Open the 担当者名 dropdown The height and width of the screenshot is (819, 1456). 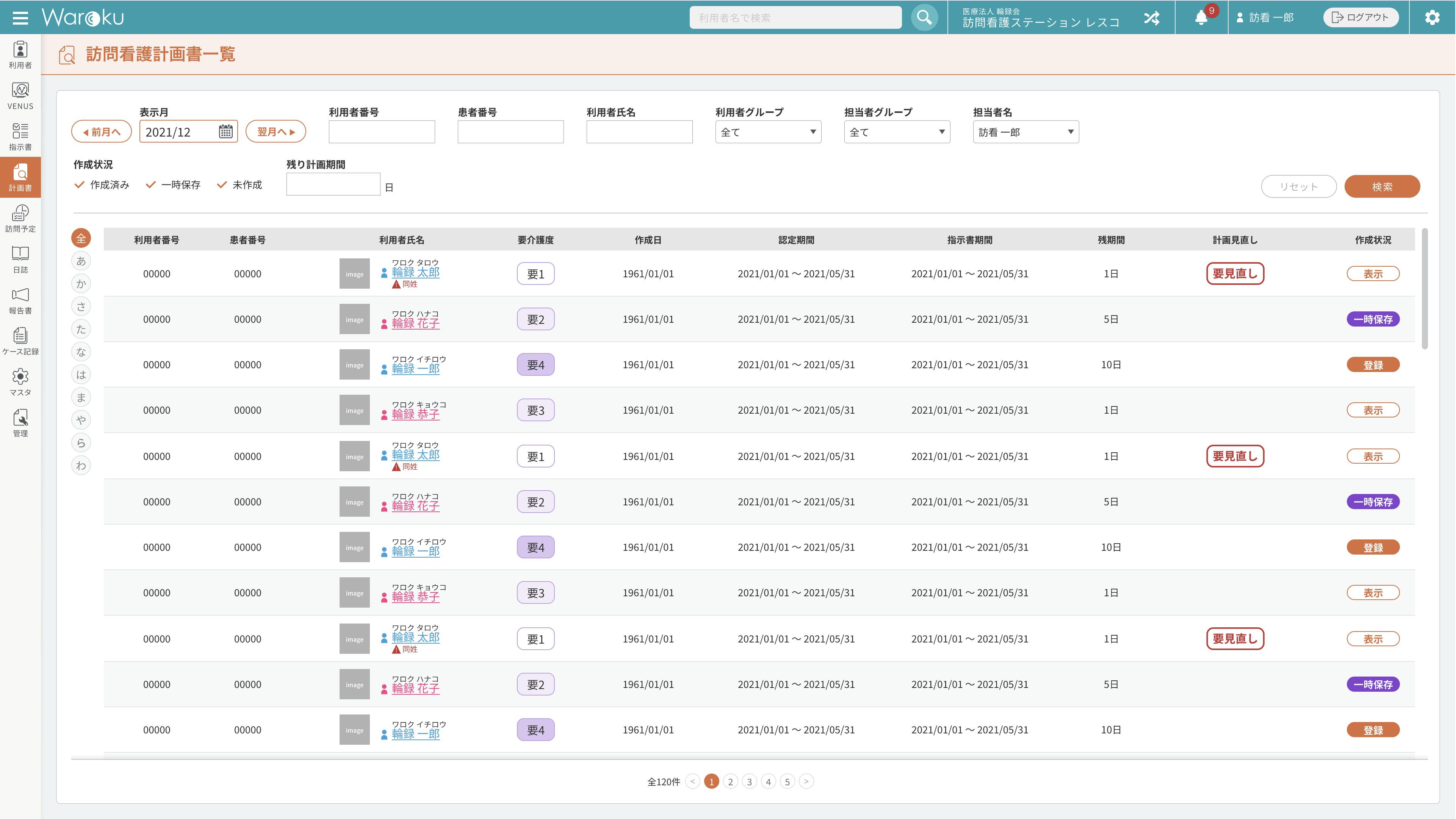pos(1025,132)
